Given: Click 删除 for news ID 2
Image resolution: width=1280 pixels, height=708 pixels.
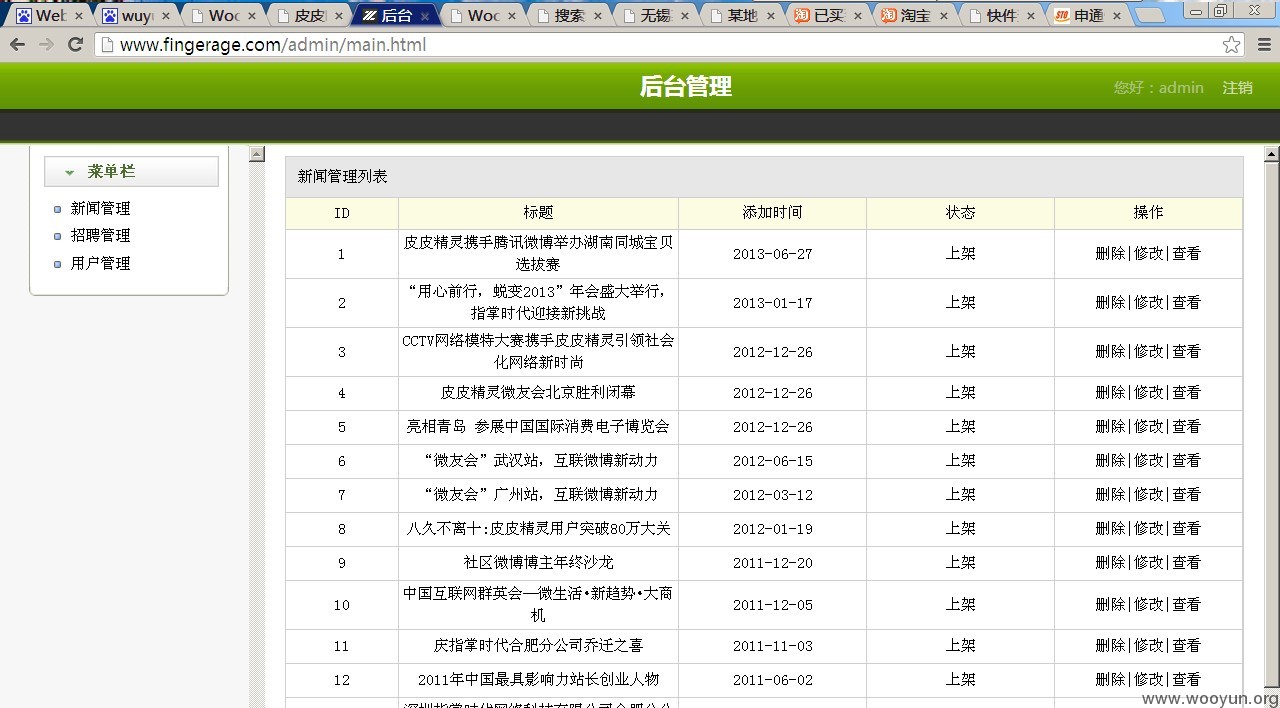Looking at the screenshot, I should (x=1110, y=302).
